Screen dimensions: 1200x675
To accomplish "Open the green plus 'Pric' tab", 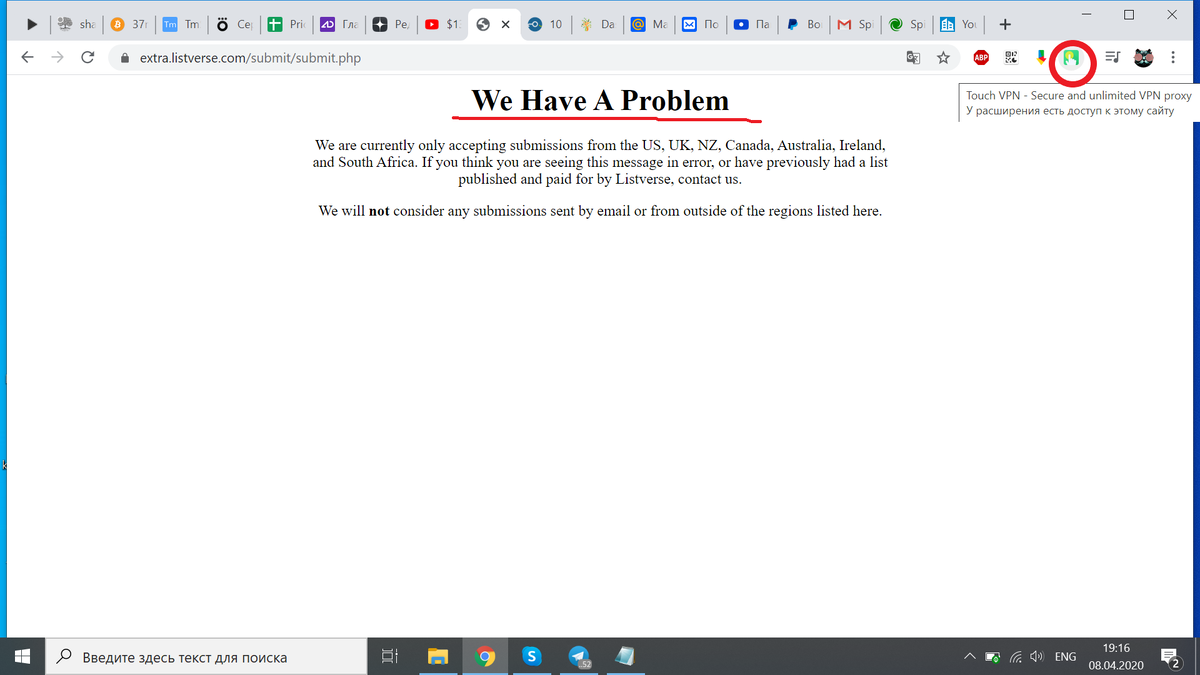I will click(285, 24).
